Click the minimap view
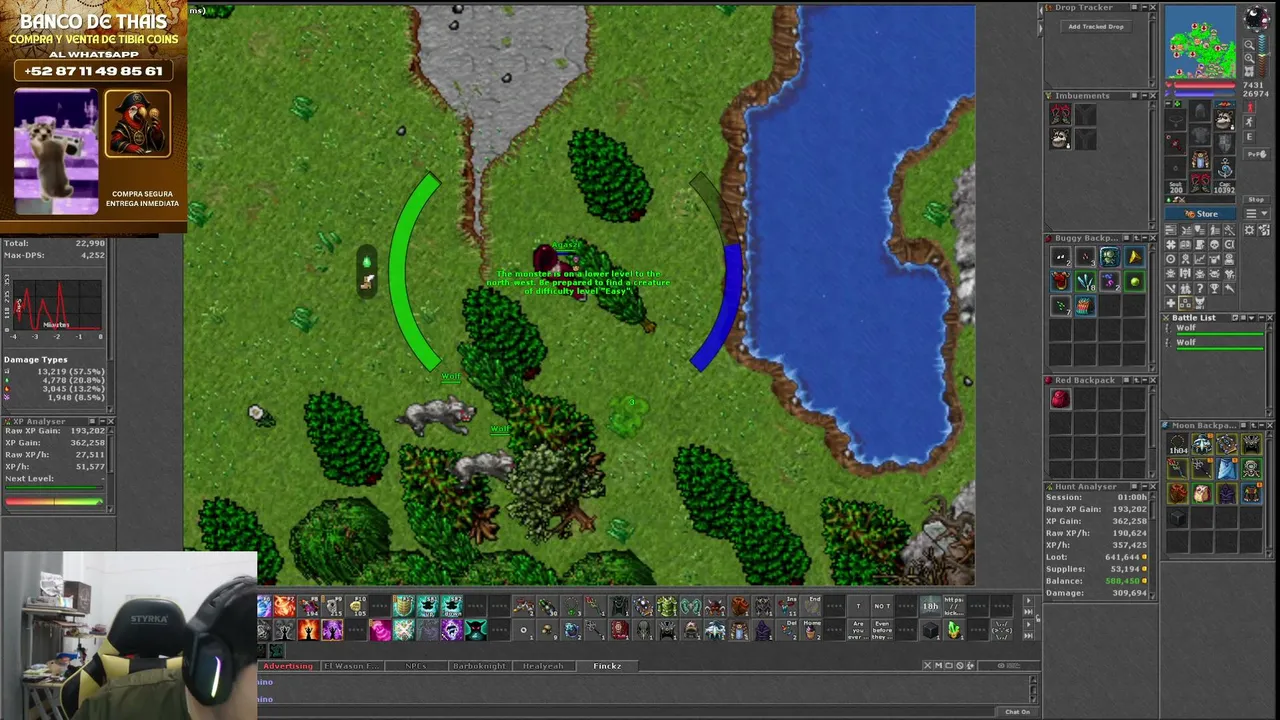The height and width of the screenshot is (720, 1280). (1201, 42)
